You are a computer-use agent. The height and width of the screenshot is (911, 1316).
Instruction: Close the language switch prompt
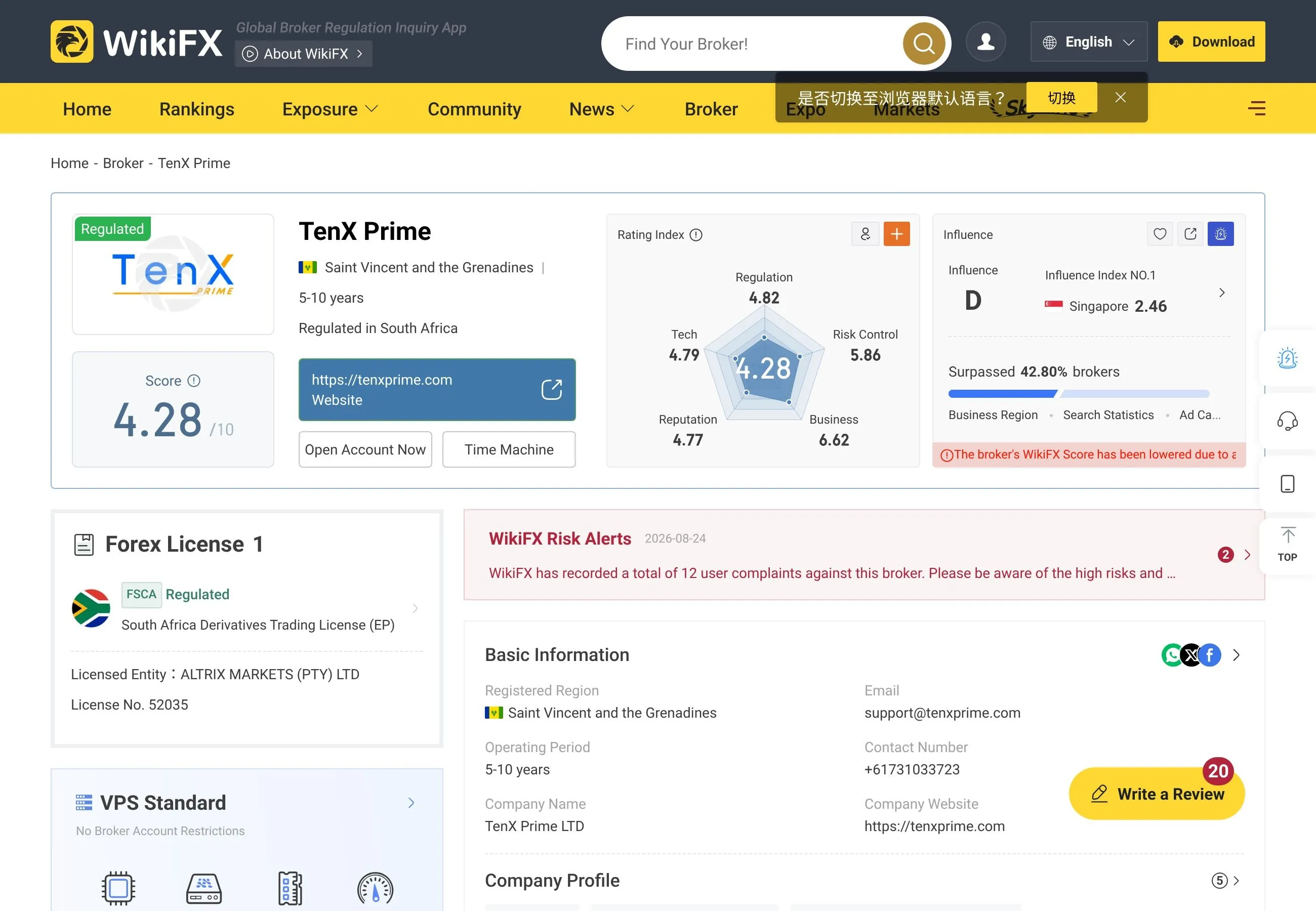coord(1121,98)
